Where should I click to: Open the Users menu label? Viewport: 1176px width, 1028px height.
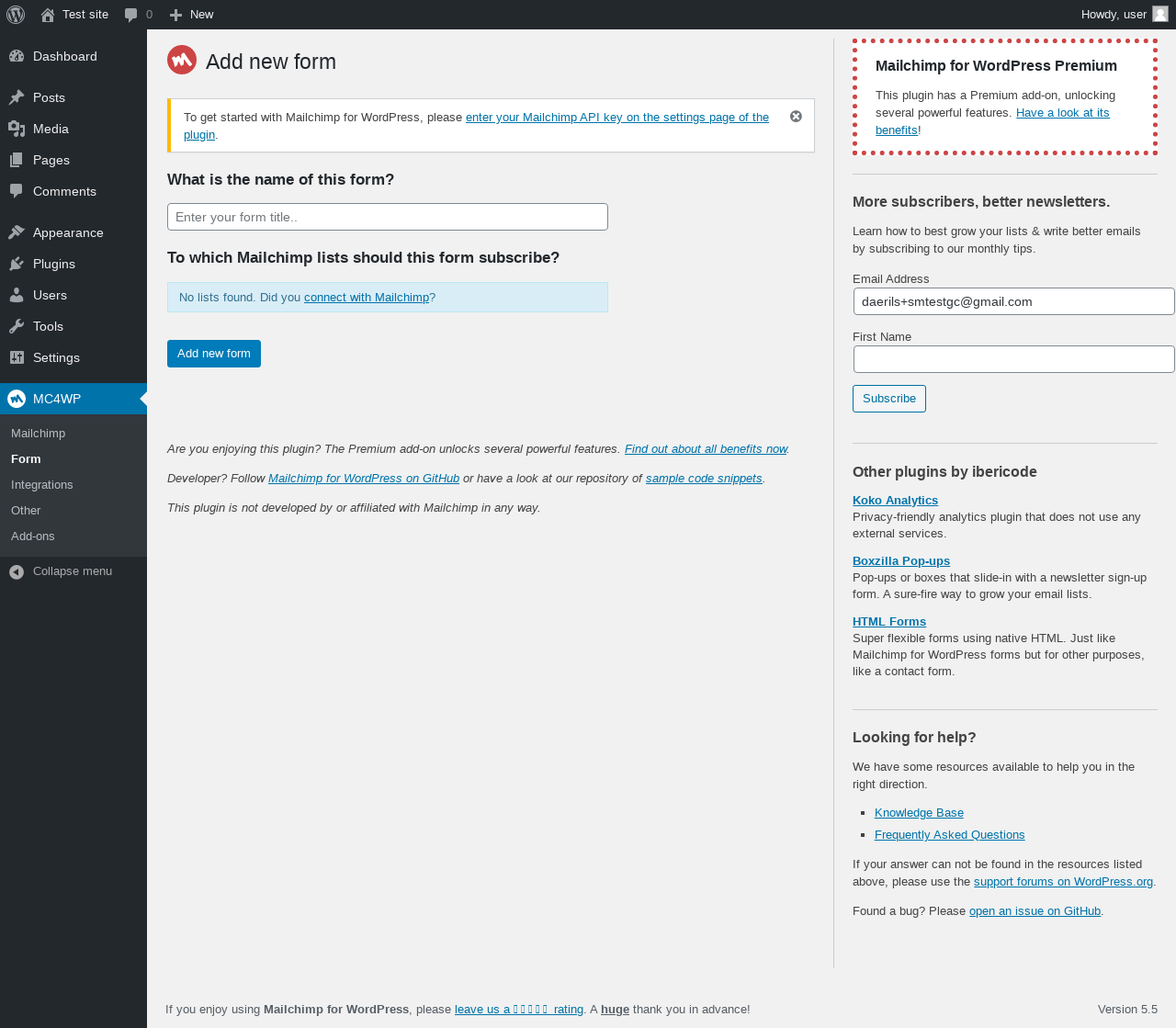[x=50, y=295]
